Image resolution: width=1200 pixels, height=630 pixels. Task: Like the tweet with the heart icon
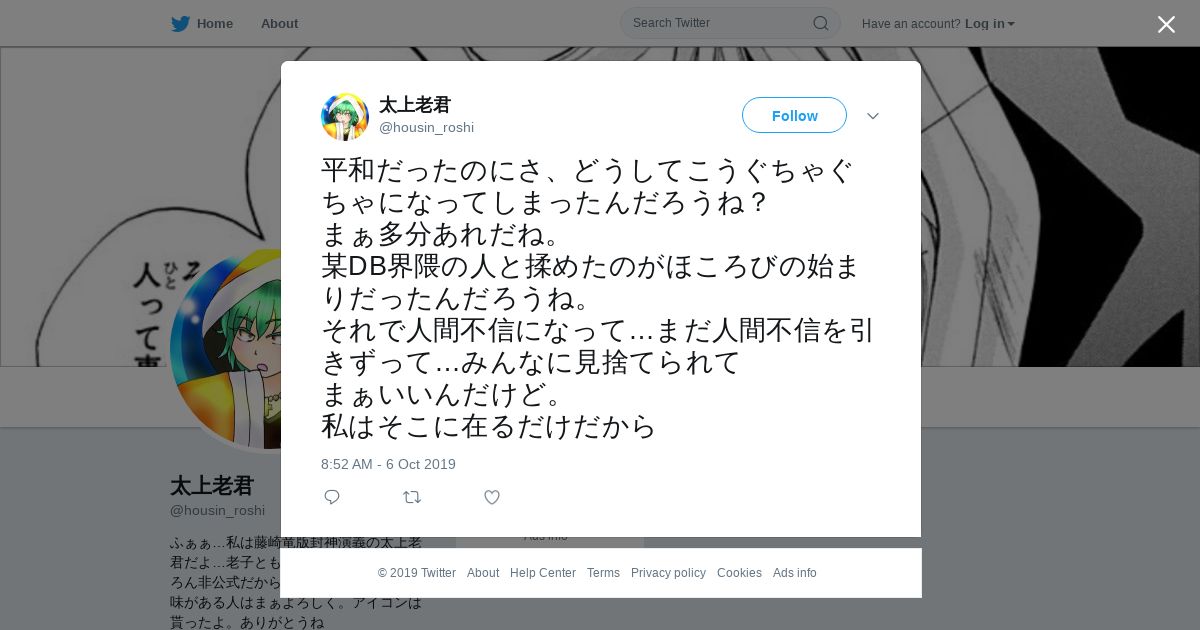tap(492, 497)
